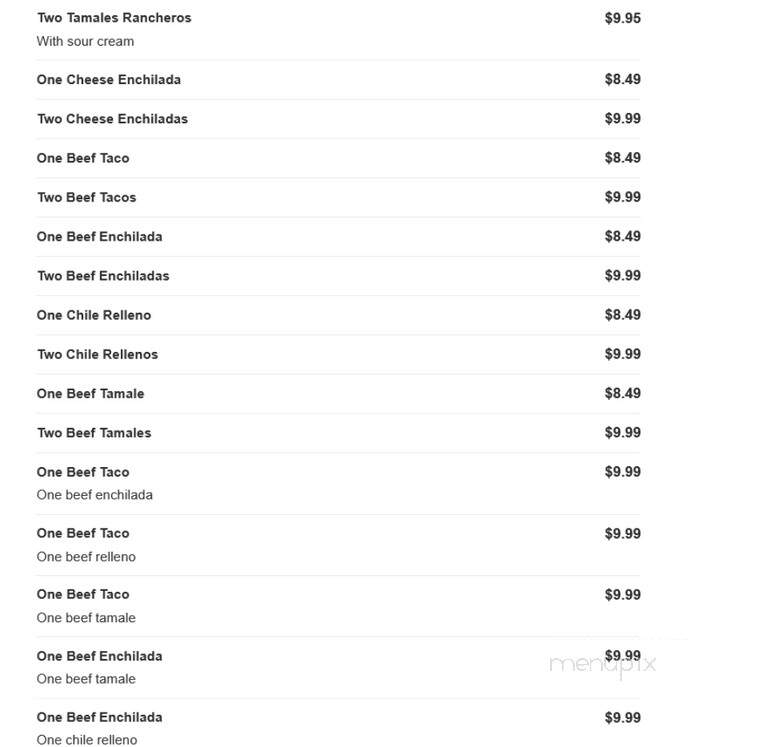Click the $8.49 price for One Chile Relleno

point(622,315)
